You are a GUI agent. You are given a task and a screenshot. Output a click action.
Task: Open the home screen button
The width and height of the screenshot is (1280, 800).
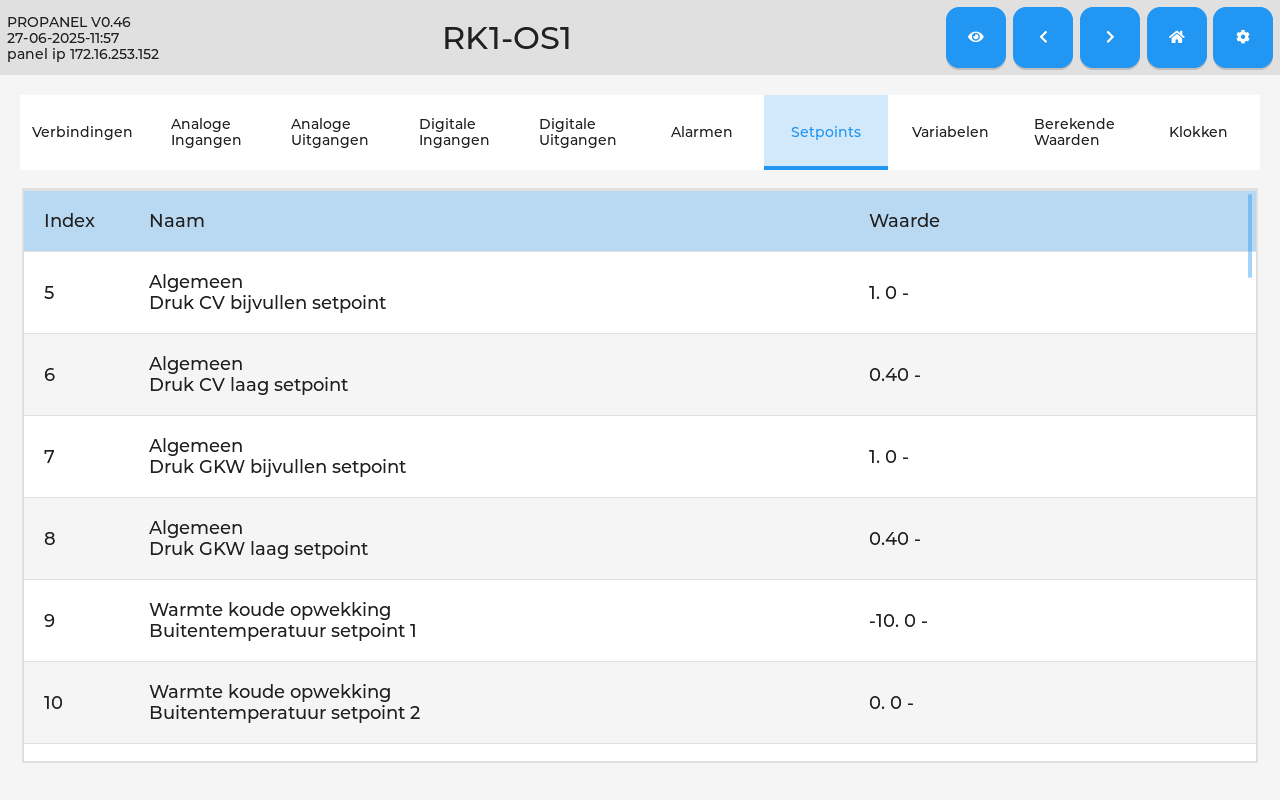(x=1177, y=37)
